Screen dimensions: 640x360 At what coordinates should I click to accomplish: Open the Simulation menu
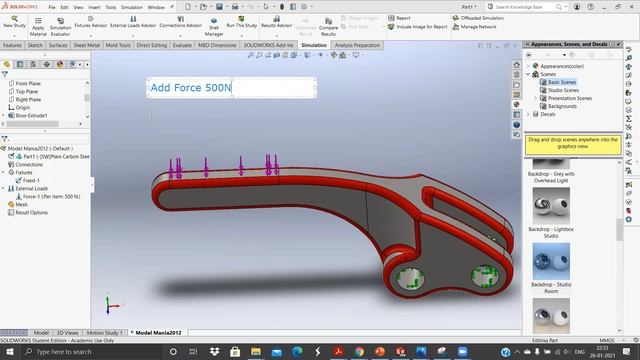click(131, 7)
